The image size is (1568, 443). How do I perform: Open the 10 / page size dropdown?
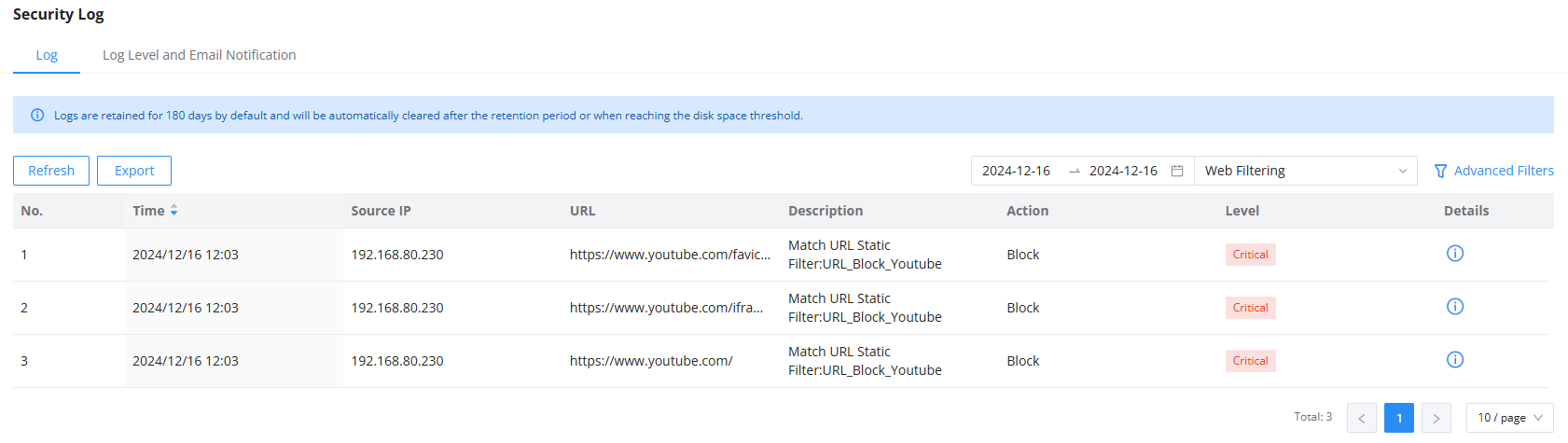[x=1510, y=418]
